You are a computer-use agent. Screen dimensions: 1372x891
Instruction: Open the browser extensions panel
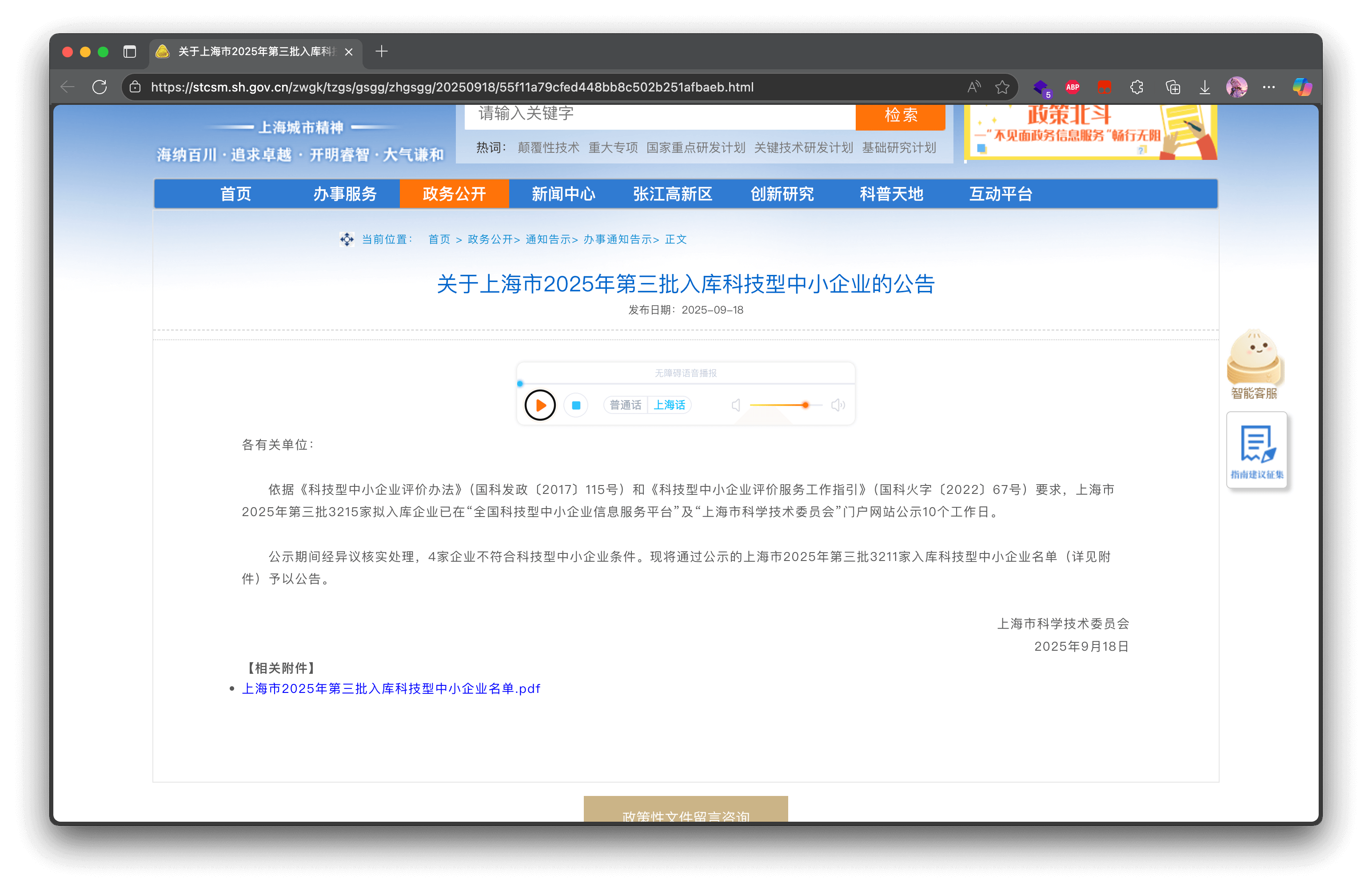[x=1136, y=87]
